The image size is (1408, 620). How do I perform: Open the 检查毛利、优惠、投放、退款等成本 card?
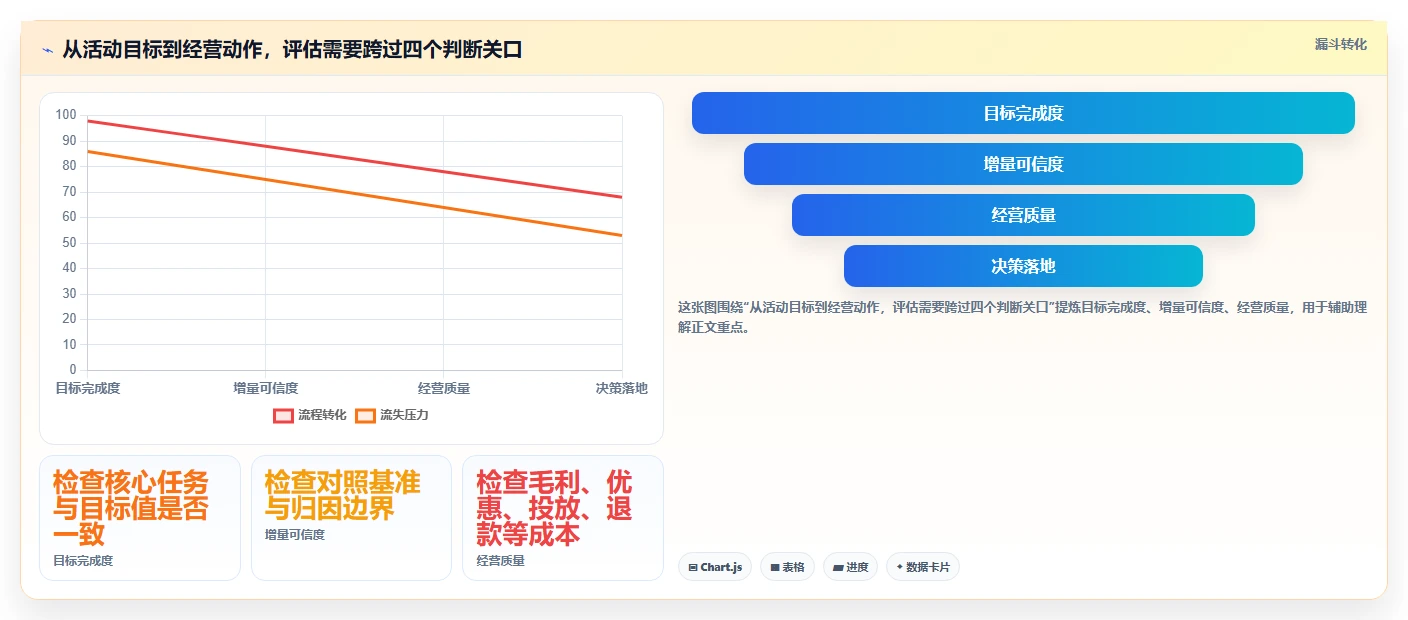(x=563, y=518)
